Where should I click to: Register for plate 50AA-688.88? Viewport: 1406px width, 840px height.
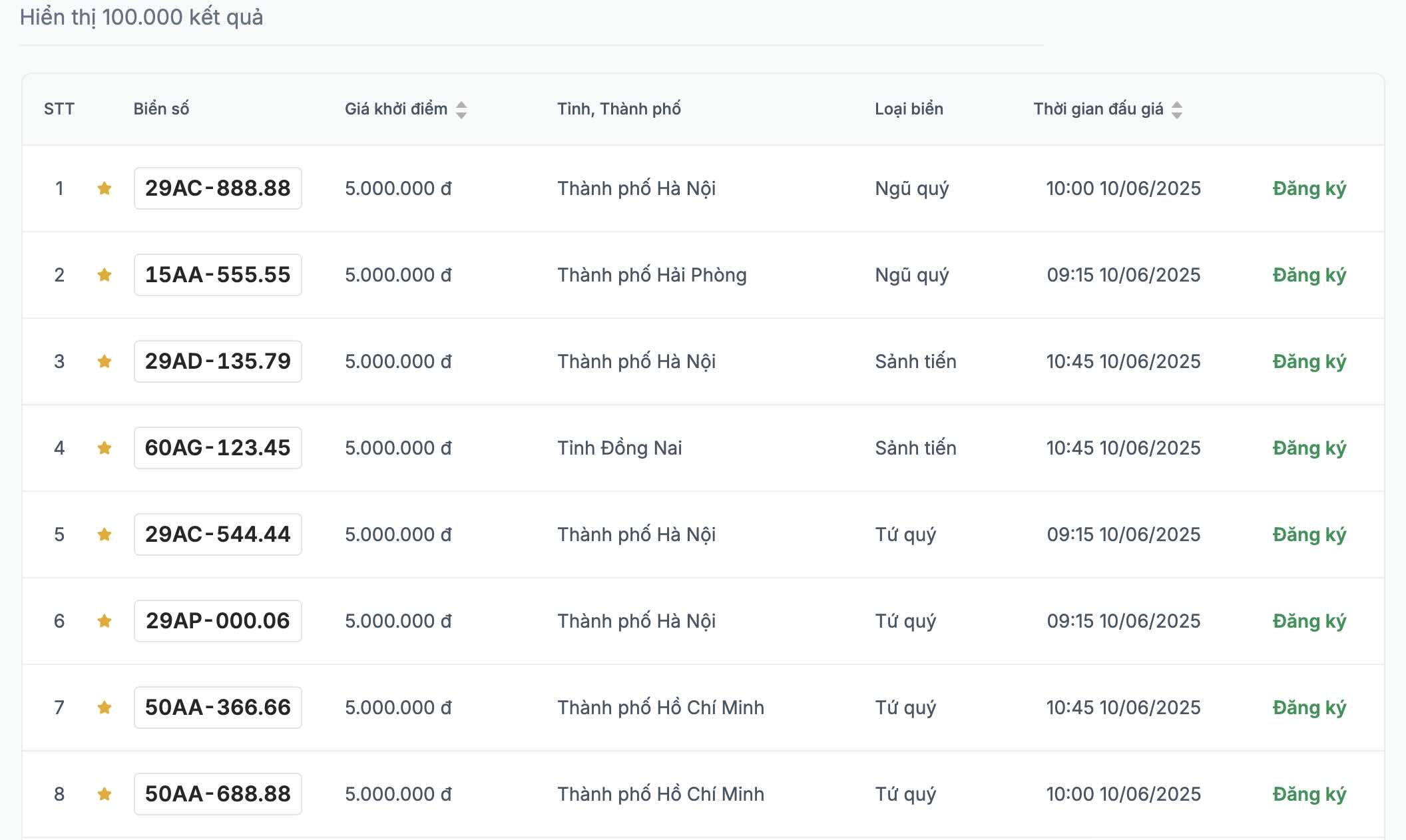tap(1309, 794)
